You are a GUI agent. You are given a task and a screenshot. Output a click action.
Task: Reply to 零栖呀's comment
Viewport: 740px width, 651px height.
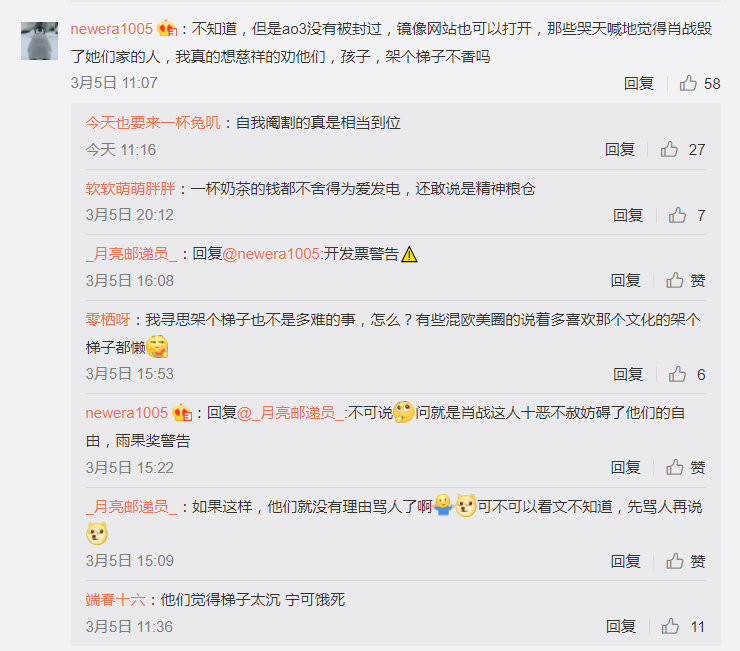tap(628, 374)
